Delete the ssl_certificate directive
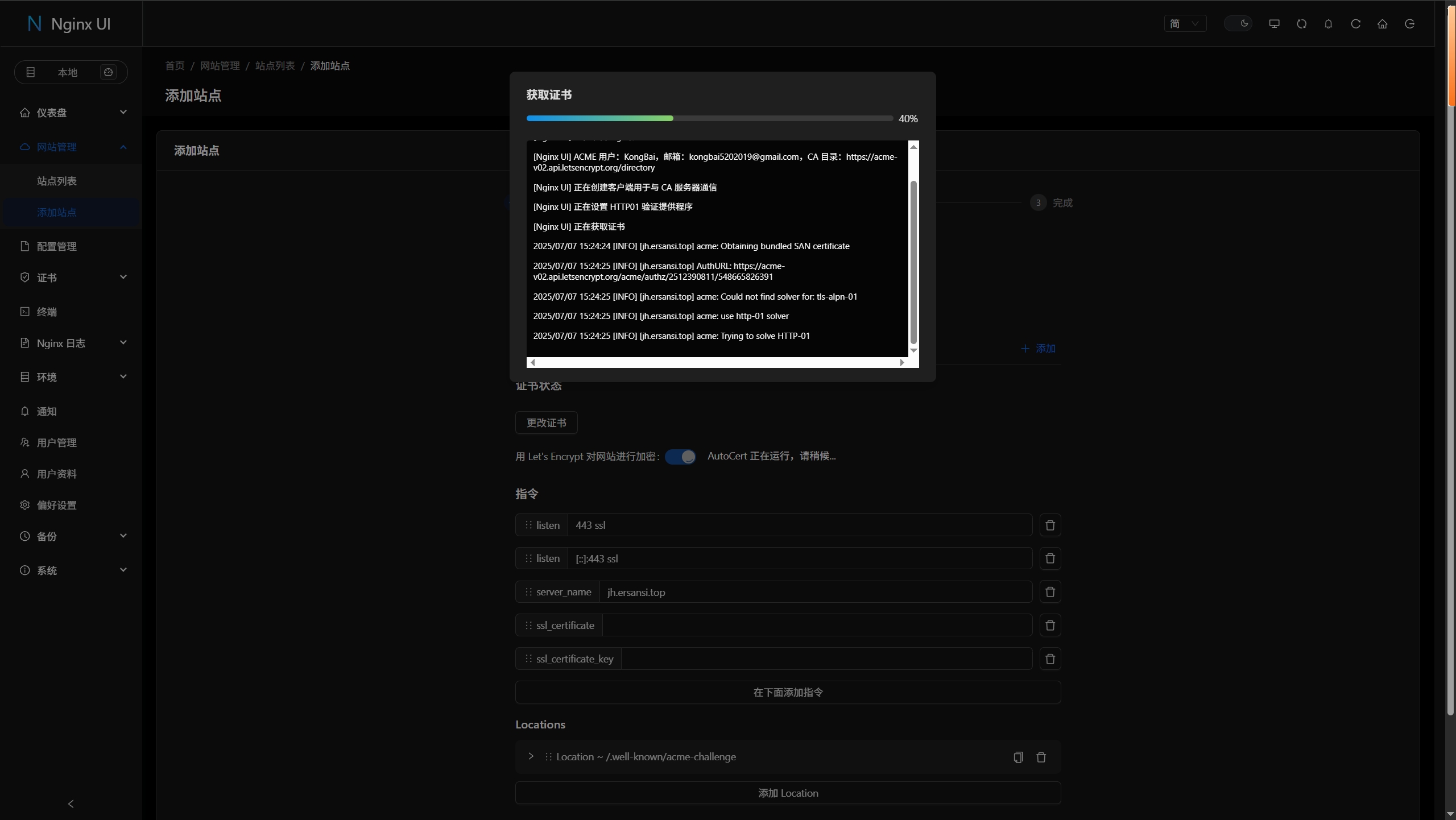This screenshot has height=820, width=1456. click(x=1050, y=625)
